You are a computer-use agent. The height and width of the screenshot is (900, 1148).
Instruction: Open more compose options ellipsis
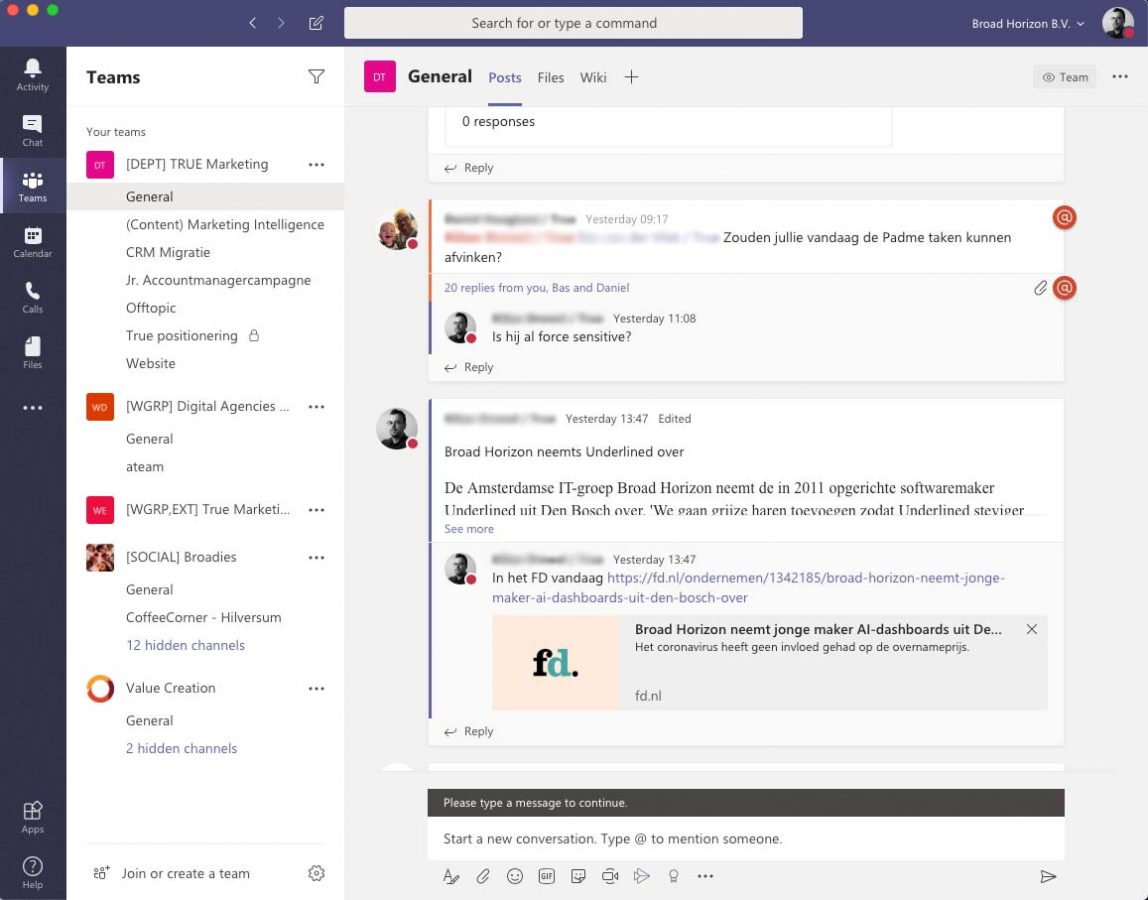[x=705, y=876]
